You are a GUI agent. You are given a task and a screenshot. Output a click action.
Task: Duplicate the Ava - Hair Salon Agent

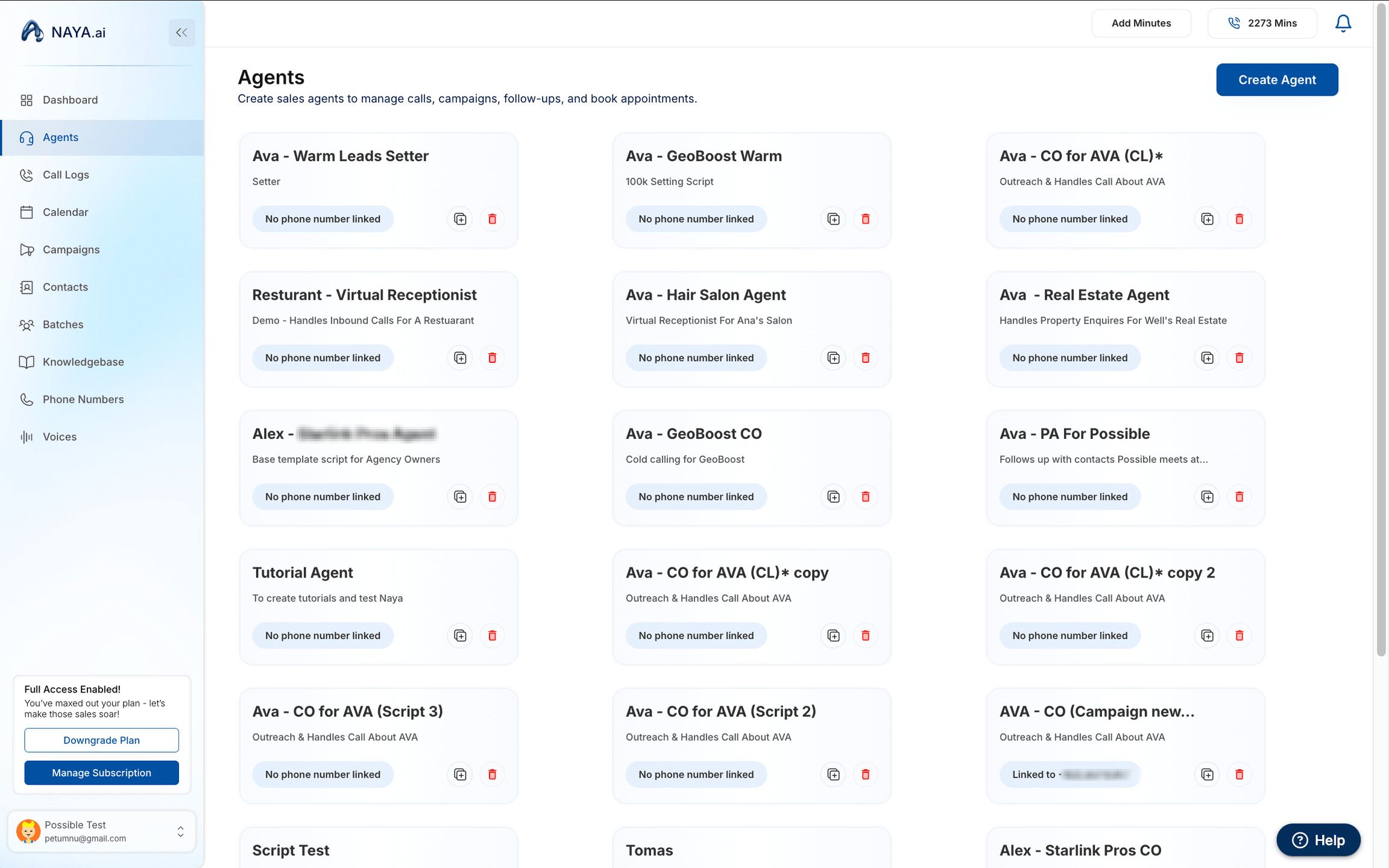point(833,358)
